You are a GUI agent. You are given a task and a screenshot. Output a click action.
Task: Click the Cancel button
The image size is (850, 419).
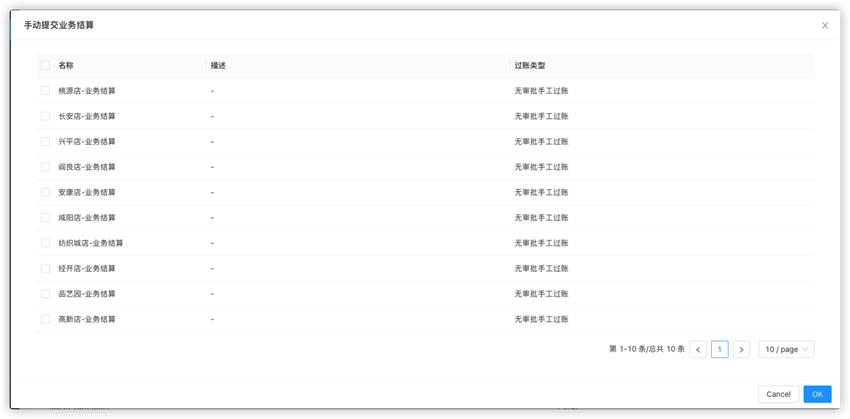(778, 394)
